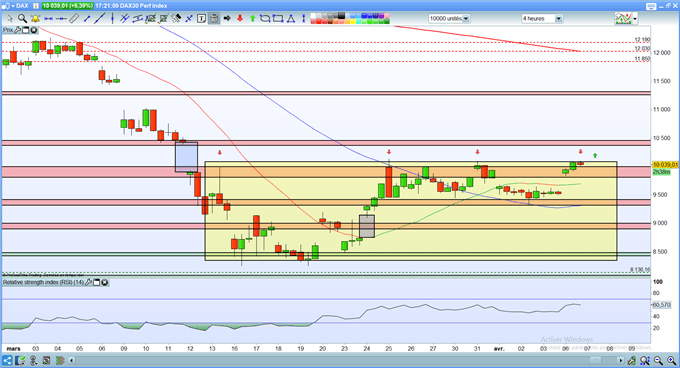Click the info icon beside DAX
Screen dimensions: 680x368
point(36,6)
